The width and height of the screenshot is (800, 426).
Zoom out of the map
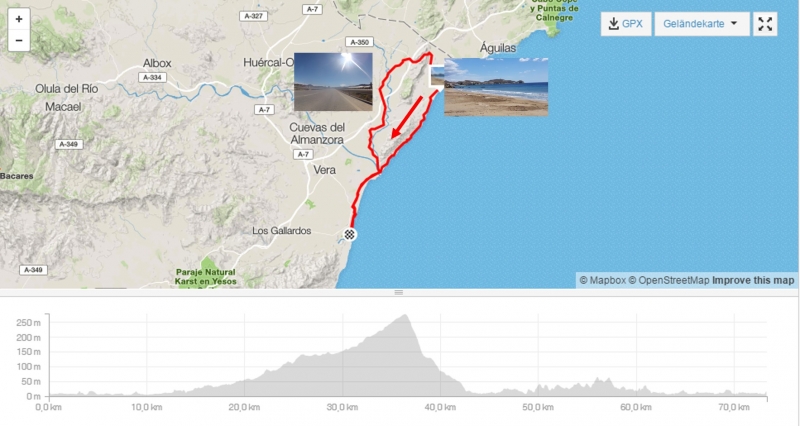(19, 40)
